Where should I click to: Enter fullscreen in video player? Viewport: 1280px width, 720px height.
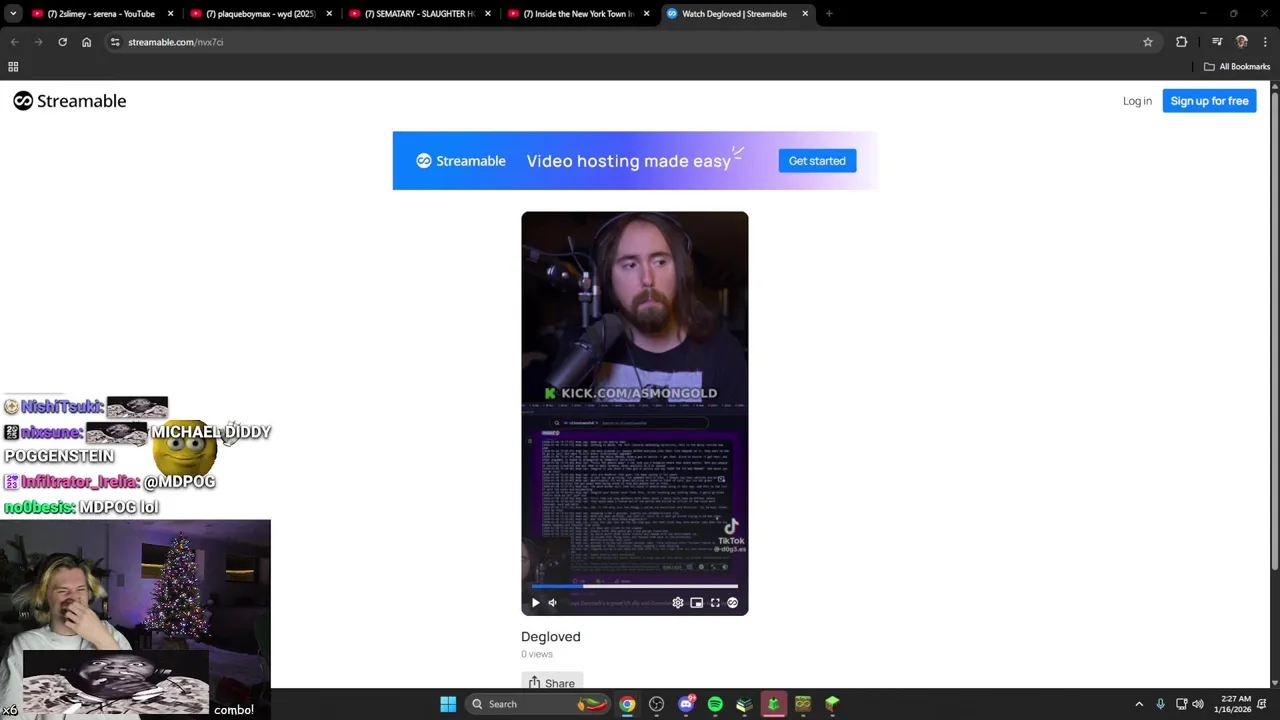coord(715,603)
